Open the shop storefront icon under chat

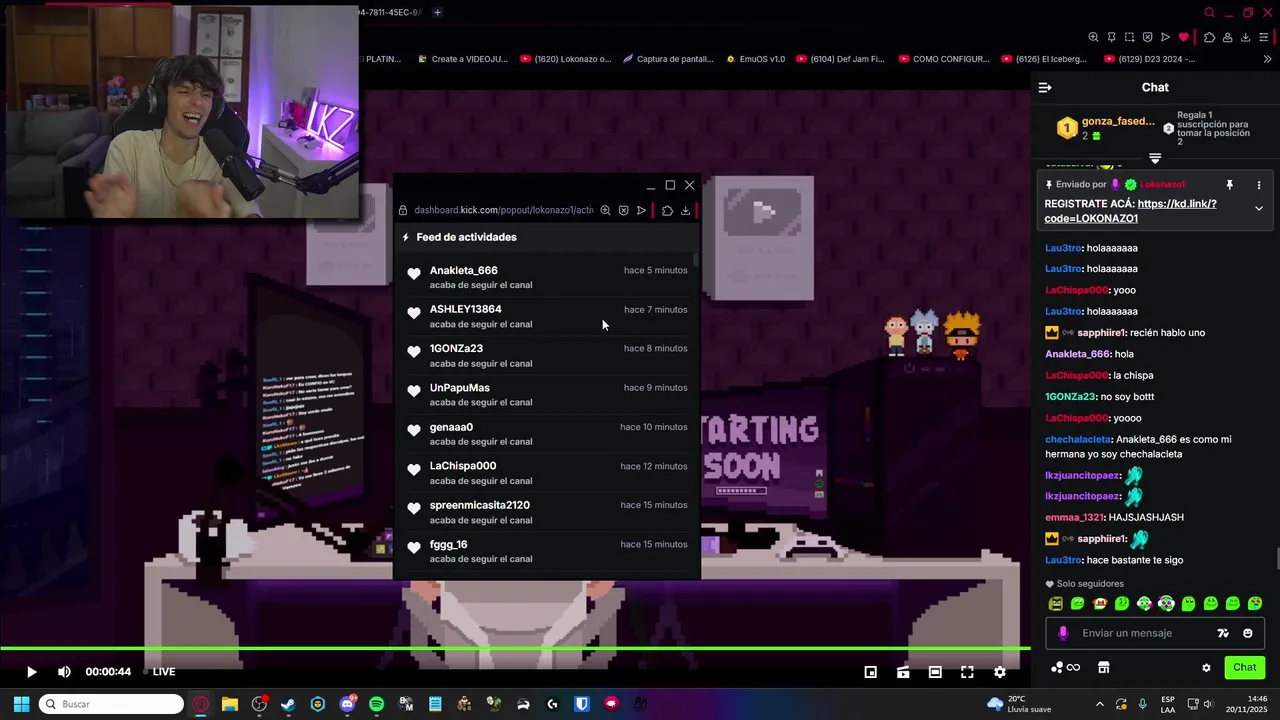click(x=1104, y=668)
